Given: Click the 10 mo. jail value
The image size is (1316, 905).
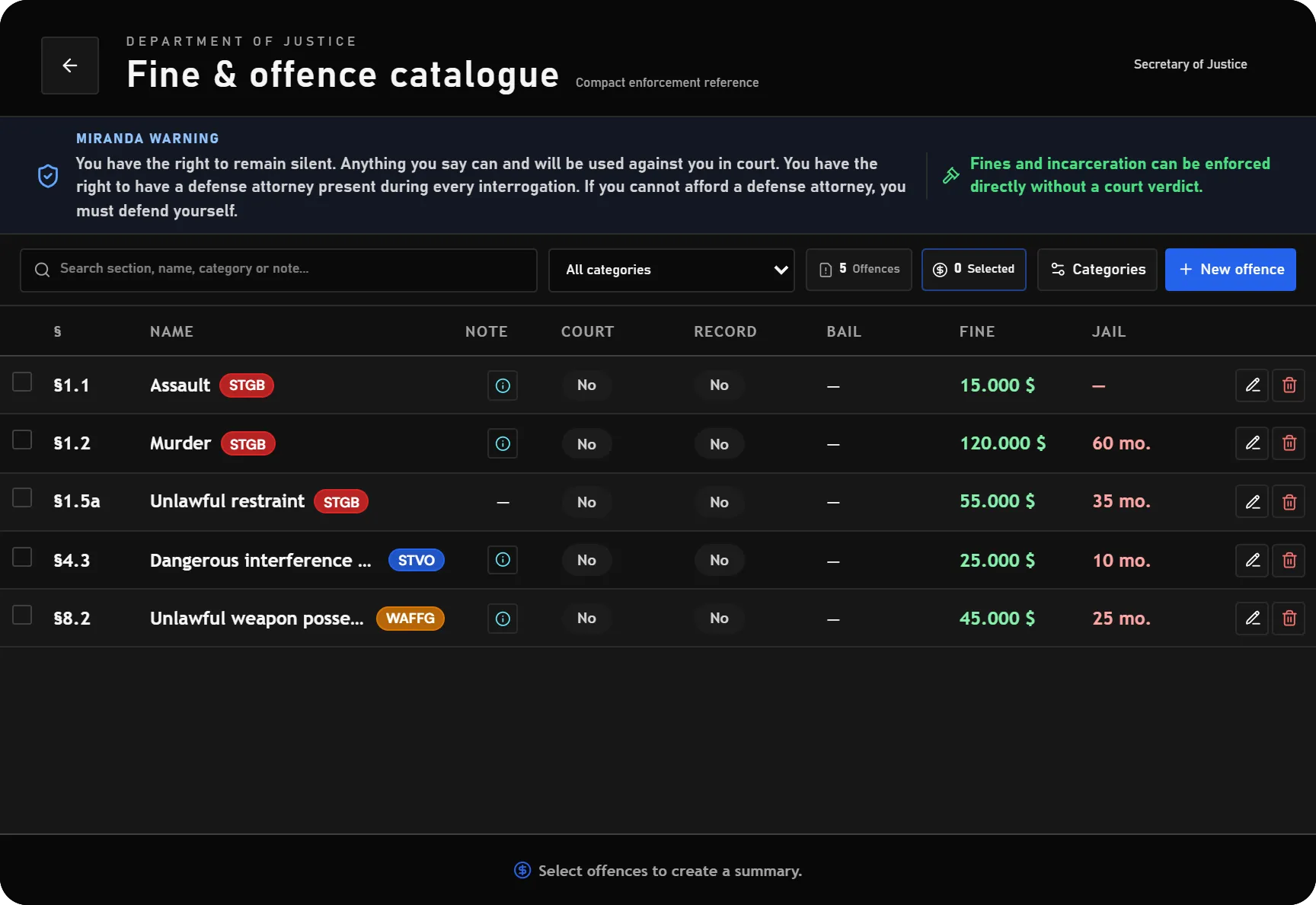Looking at the screenshot, I should [x=1121, y=561].
